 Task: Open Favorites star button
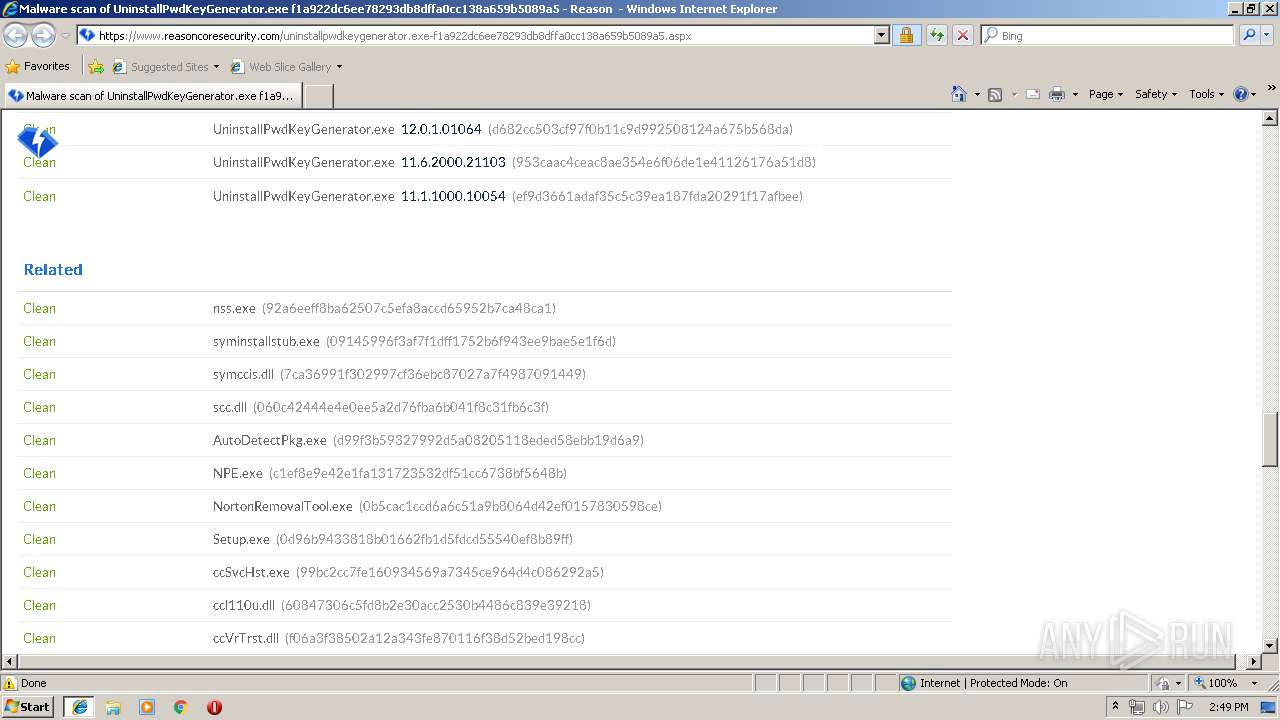37,66
